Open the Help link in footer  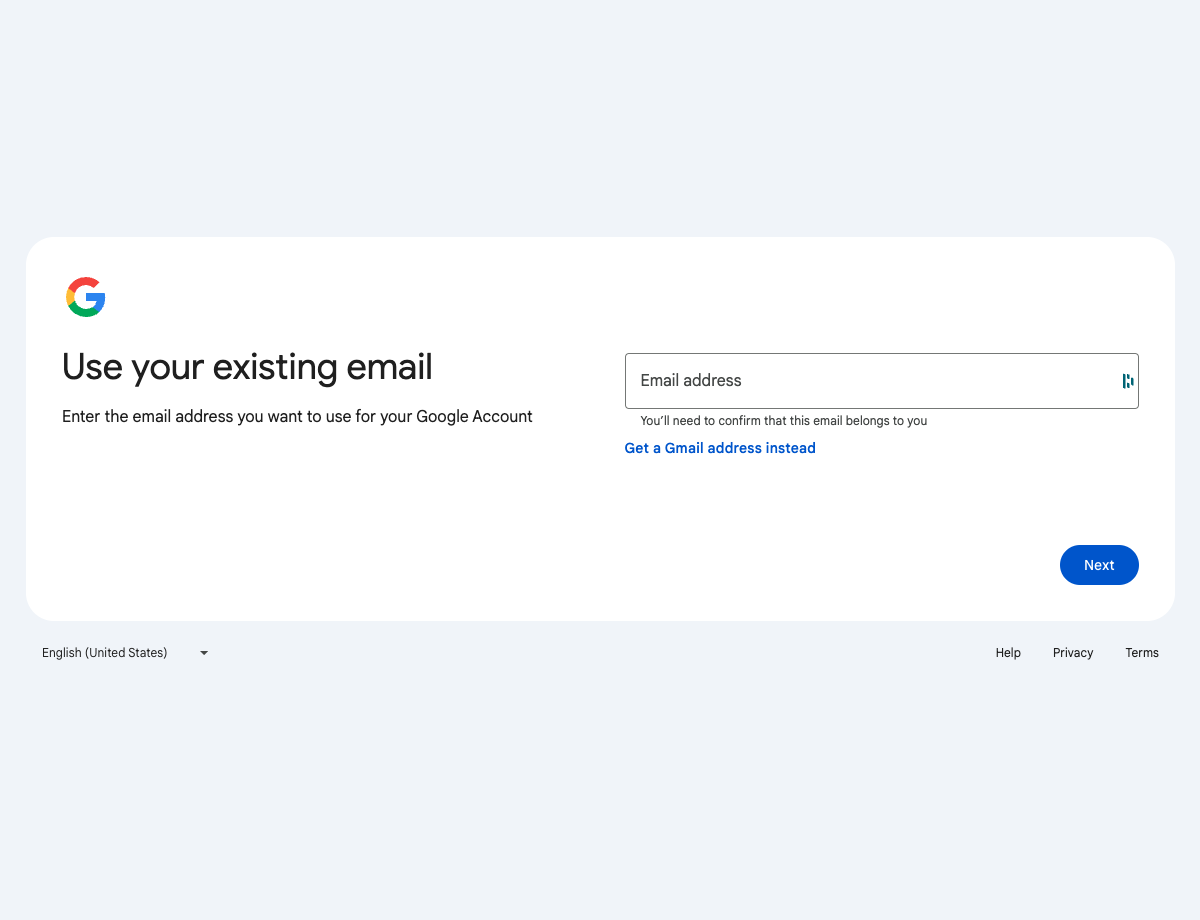[1008, 653]
